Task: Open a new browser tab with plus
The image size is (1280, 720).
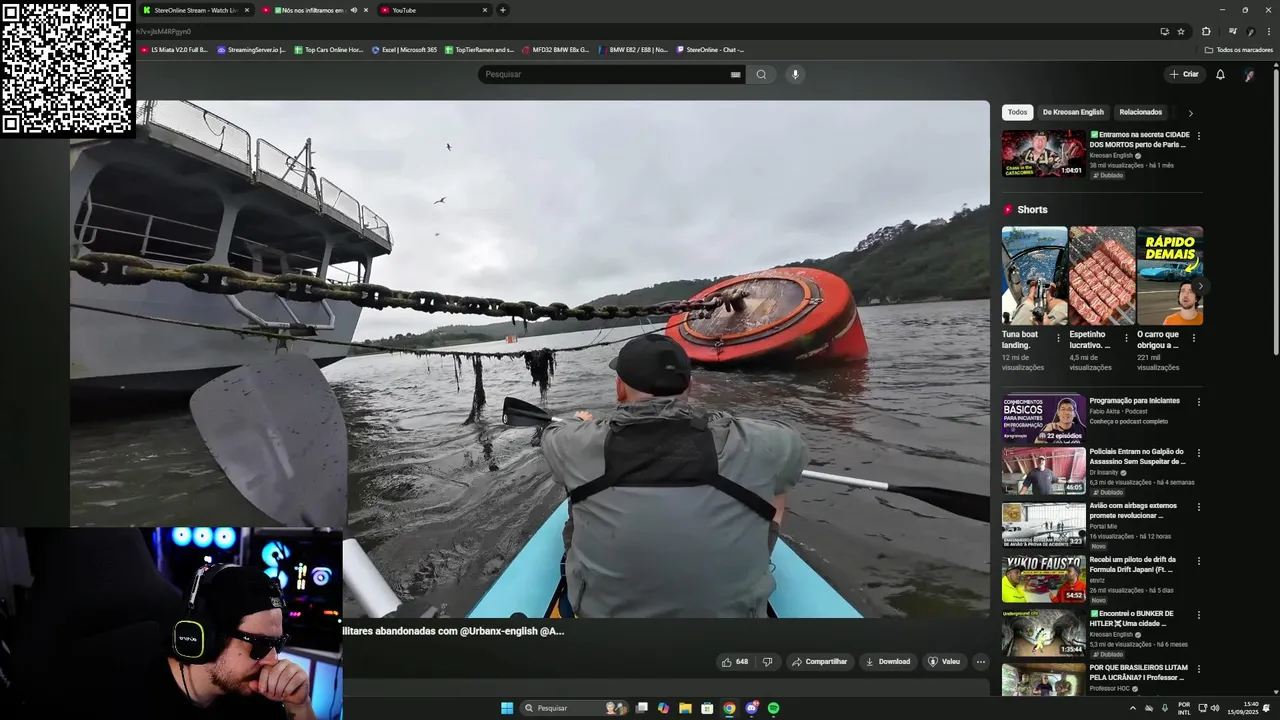Action: (x=502, y=10)
